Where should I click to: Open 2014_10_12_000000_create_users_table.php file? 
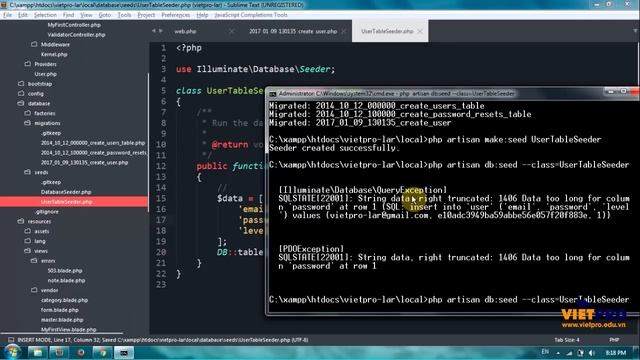pos(93,143)
